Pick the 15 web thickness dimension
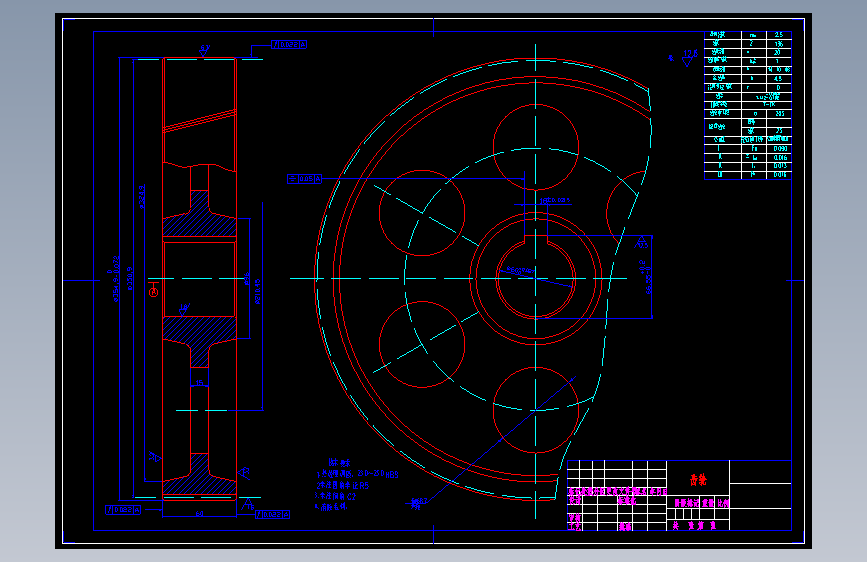The image size is (867, 562). click(199, 382)
